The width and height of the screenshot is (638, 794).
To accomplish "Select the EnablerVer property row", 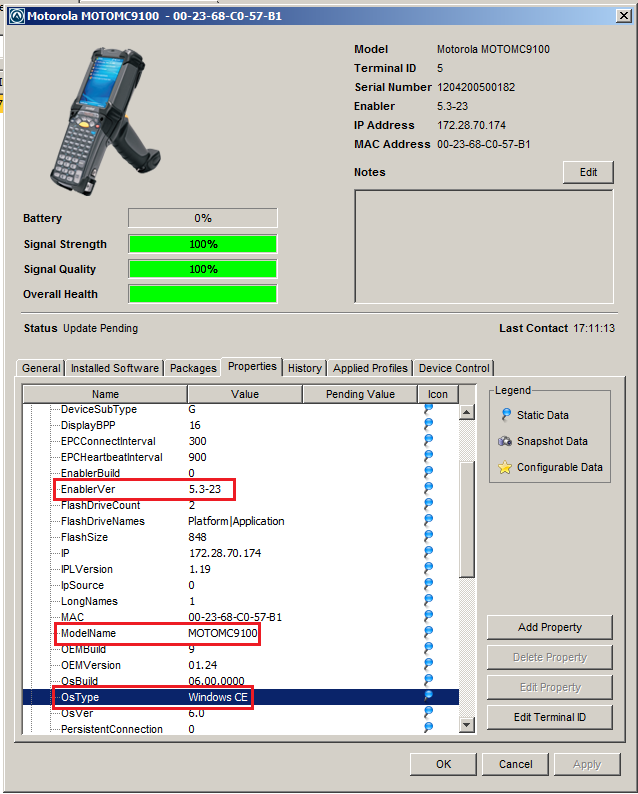I will coord(241,489).
